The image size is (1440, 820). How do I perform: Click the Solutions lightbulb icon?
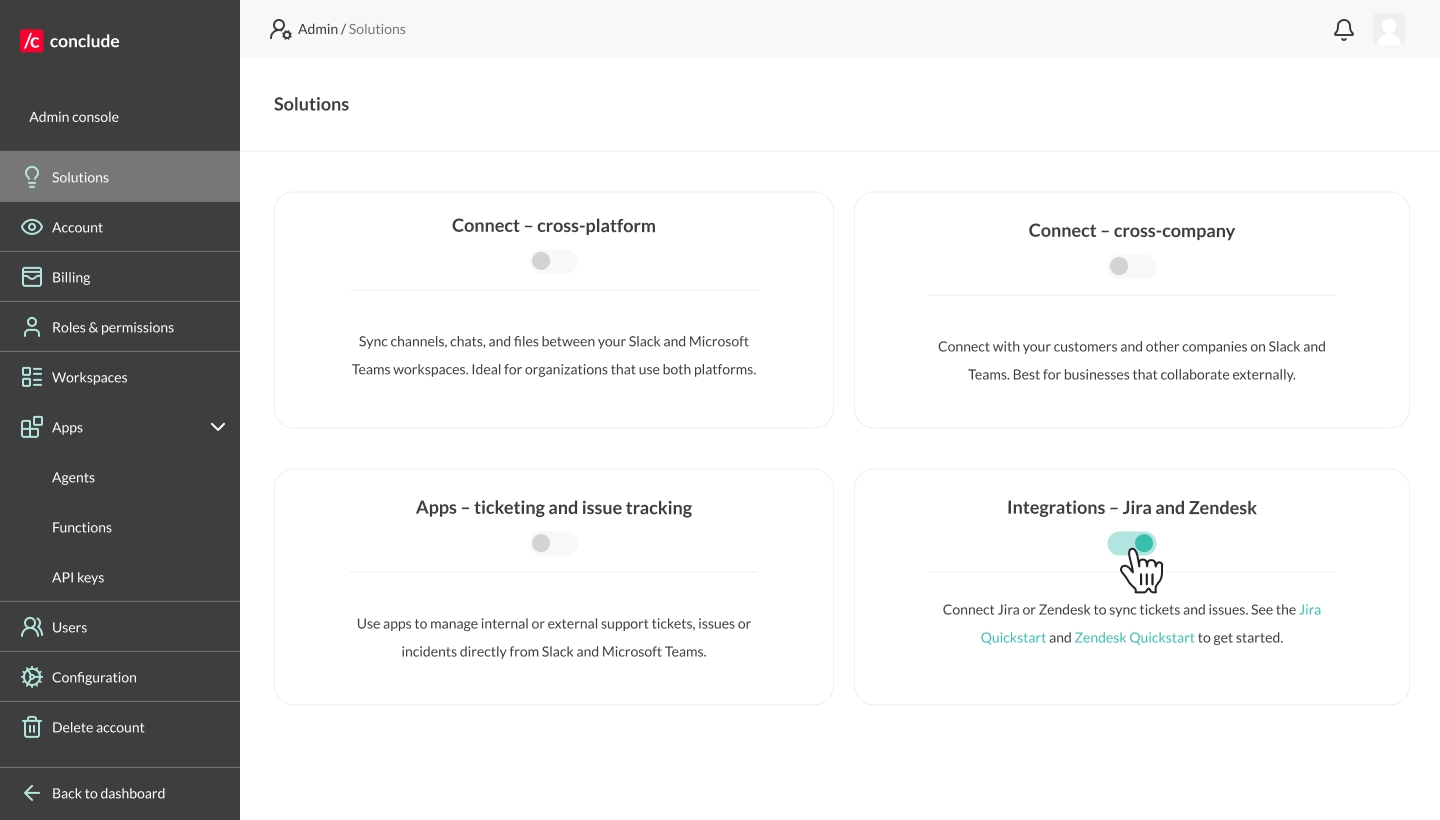pyautogui.click(x=32, y=177)
